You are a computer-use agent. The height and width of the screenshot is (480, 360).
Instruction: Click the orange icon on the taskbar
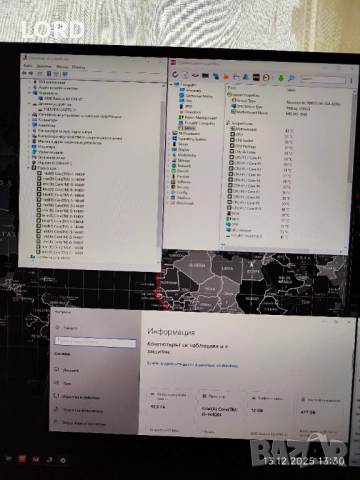click(x=22, y=459)
